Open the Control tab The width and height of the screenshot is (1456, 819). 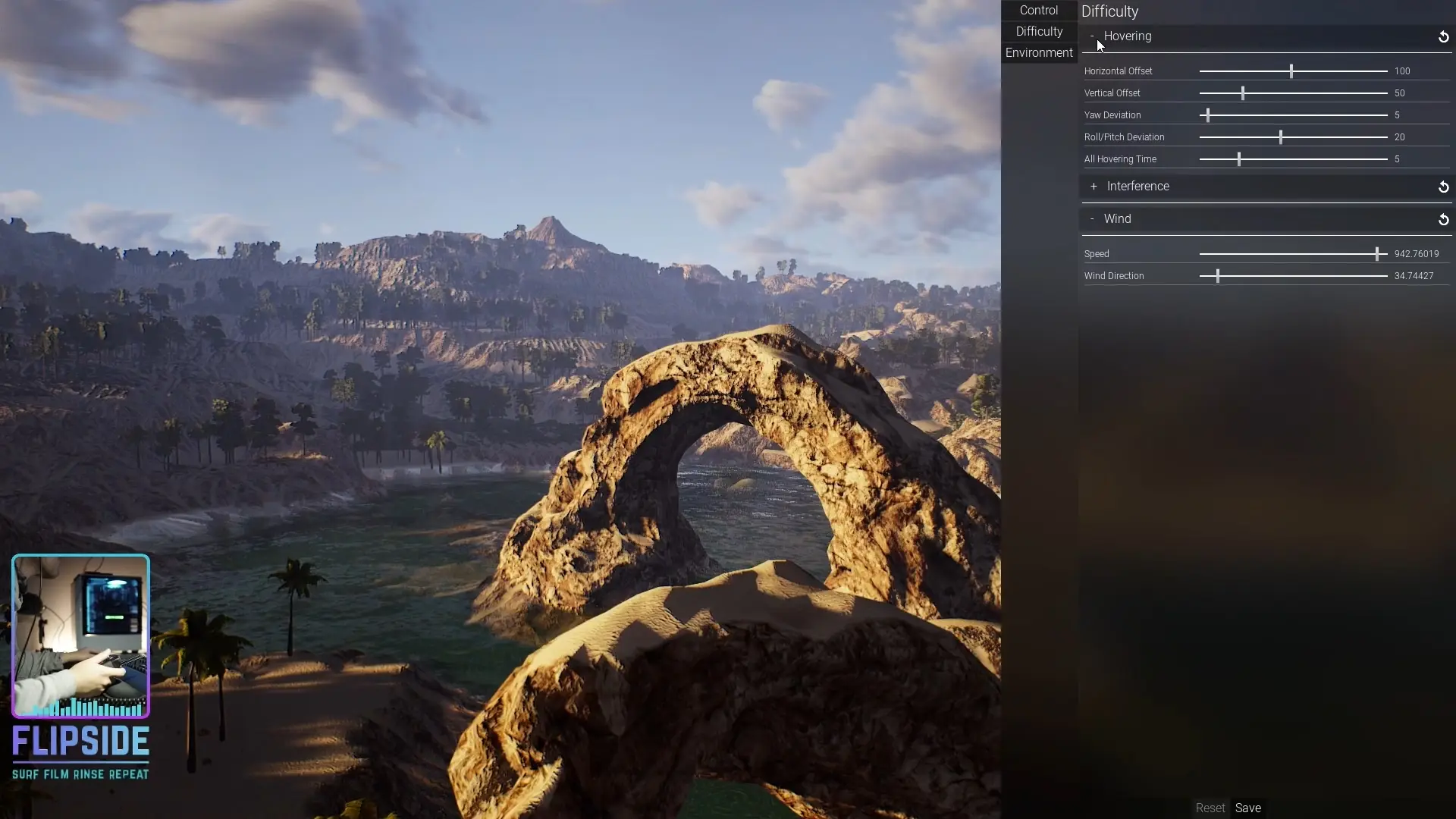click(1038, 11)
